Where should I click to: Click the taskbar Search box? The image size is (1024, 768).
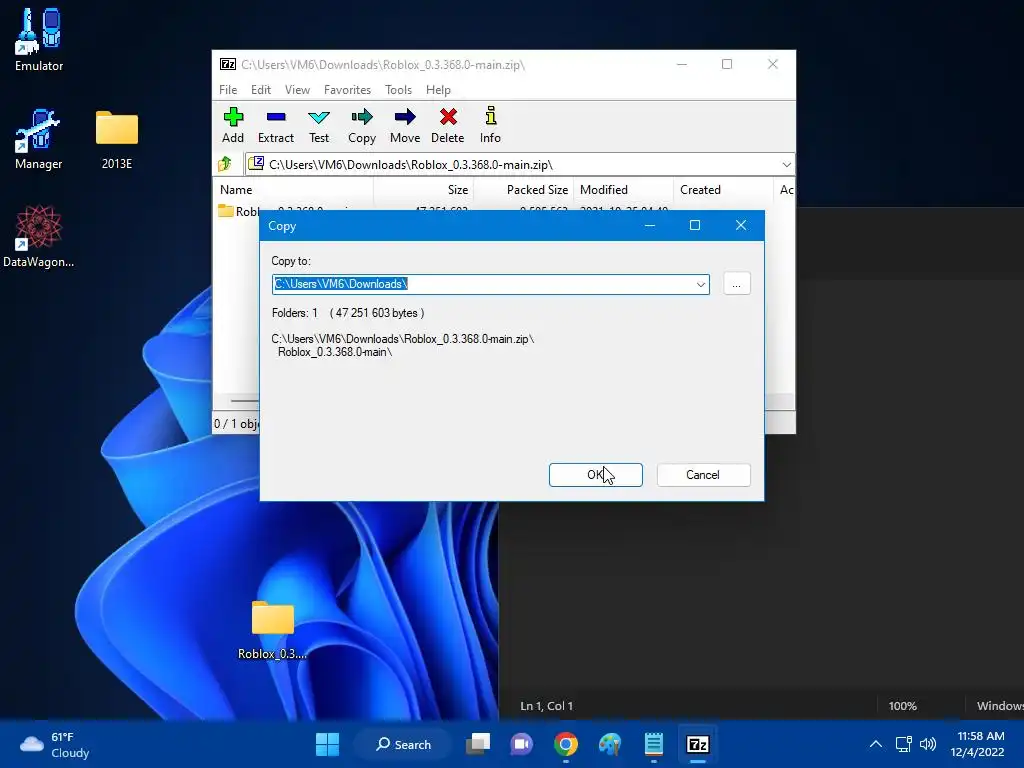click(404, 744)
